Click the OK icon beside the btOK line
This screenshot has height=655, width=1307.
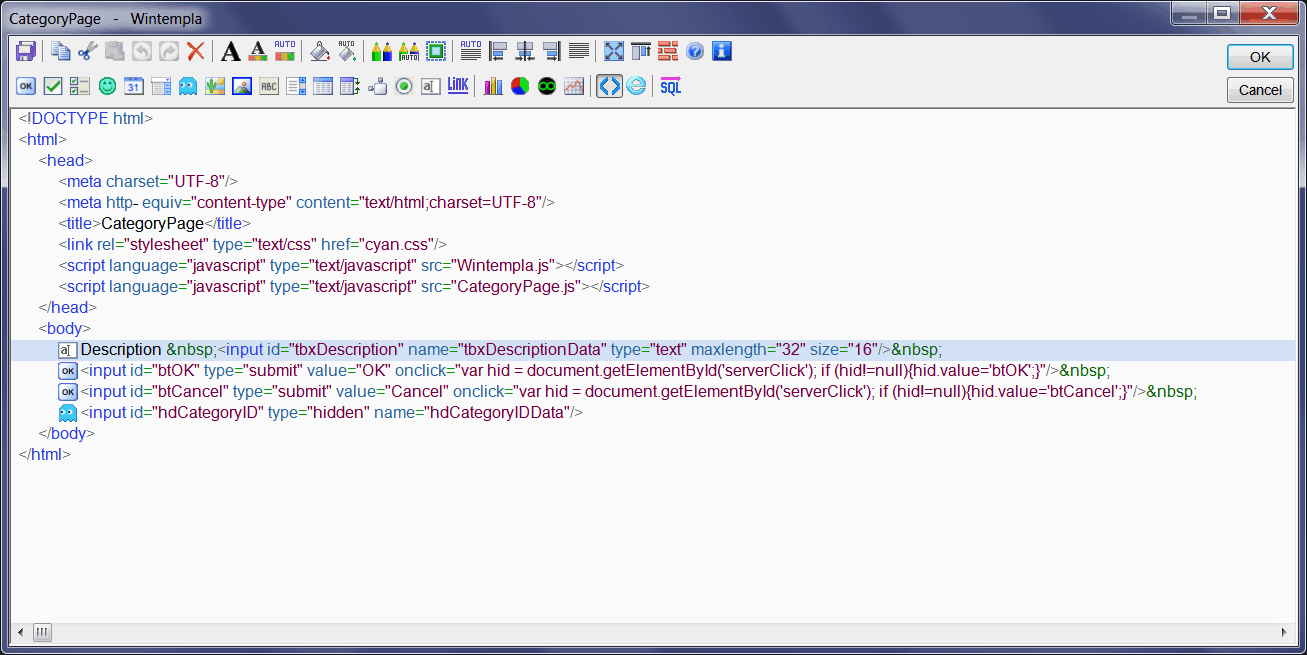[x=68, y=371]
